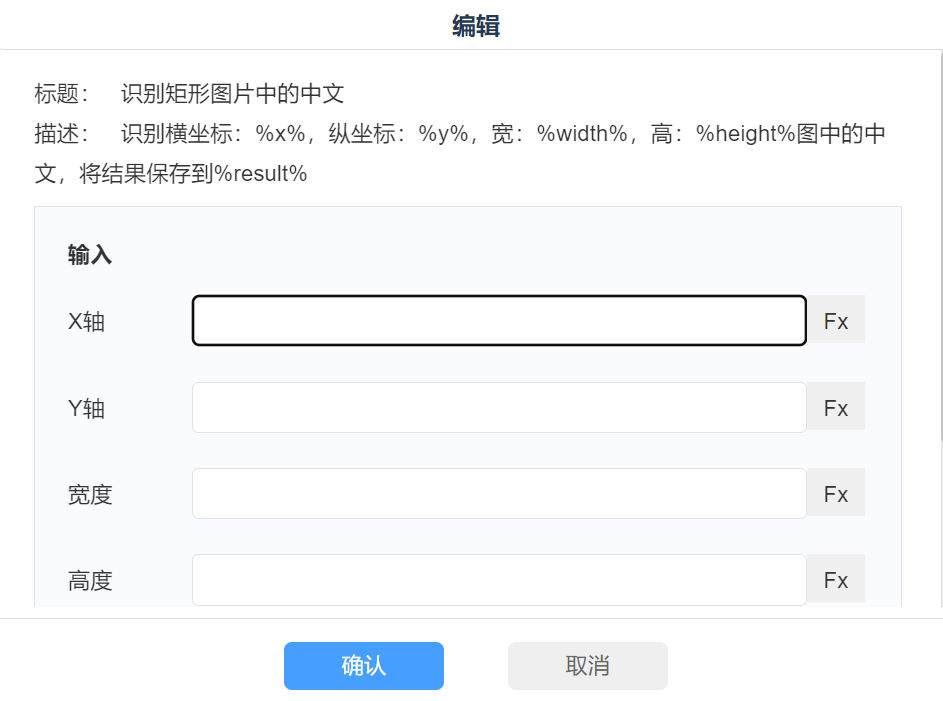The width and height of the screenshot is (943, 701).
Task: Focus the X轴 input field
Action: [499, 321]
